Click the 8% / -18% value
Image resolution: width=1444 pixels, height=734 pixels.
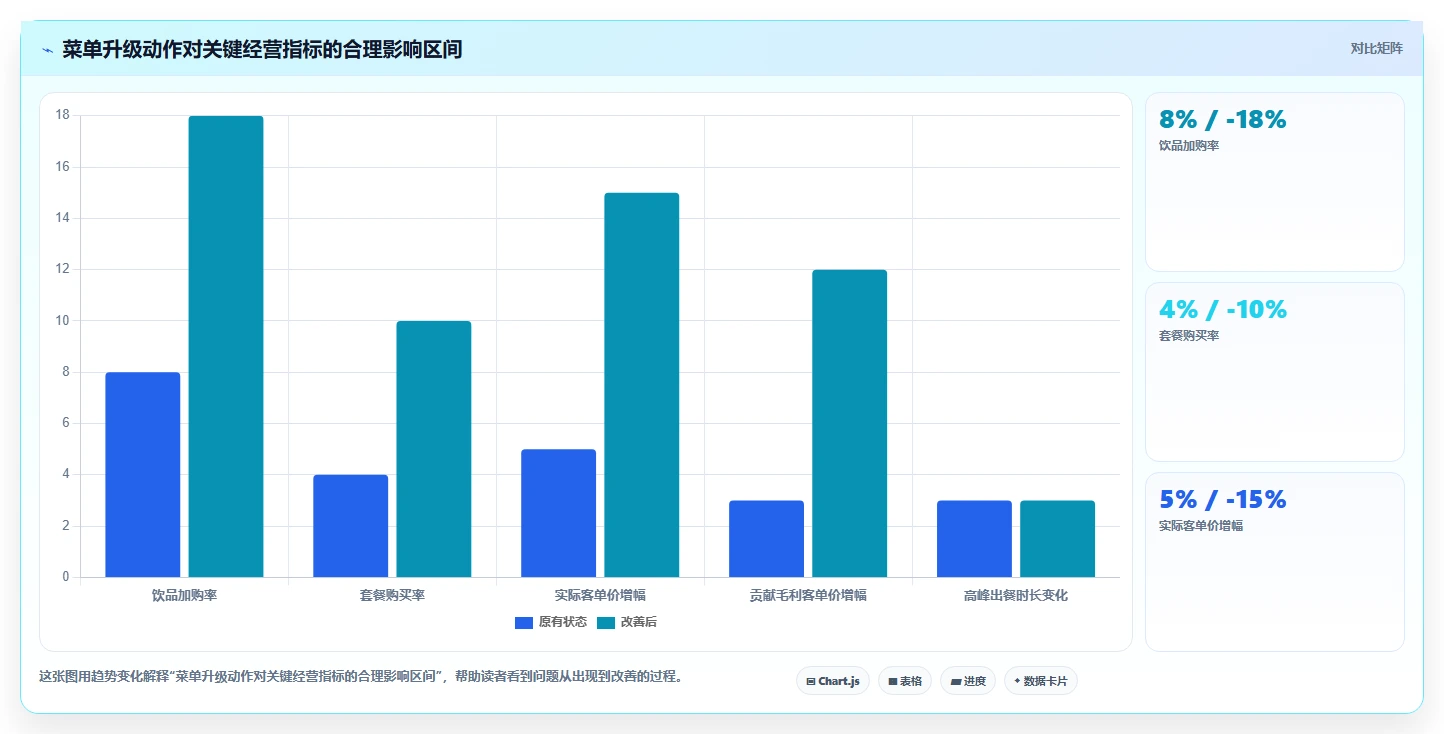click(x=1222, y=120)
